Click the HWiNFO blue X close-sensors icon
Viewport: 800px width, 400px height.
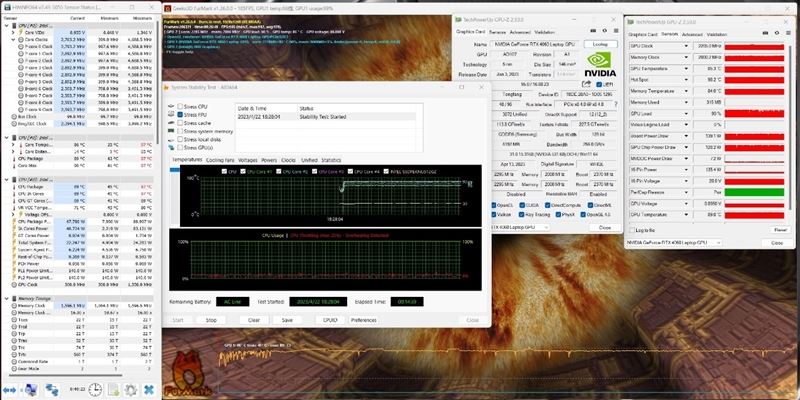[x=148, y=390]
